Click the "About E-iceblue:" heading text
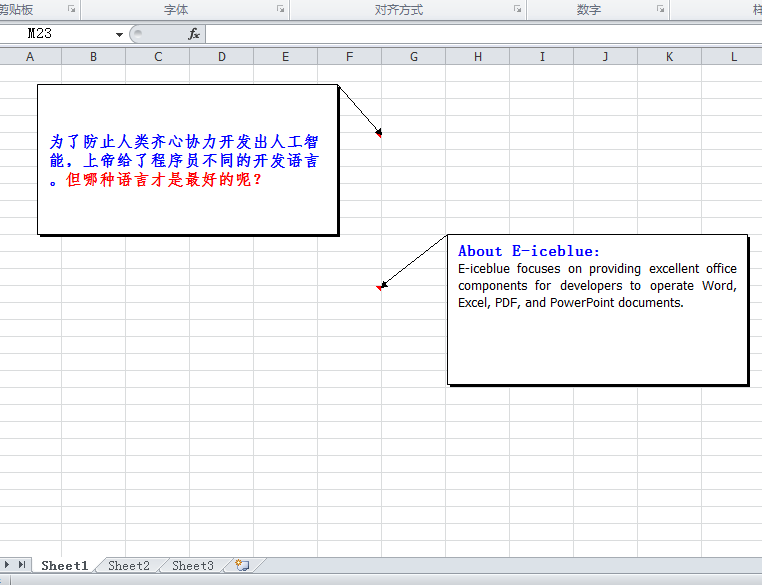 (x=529, y=251)
